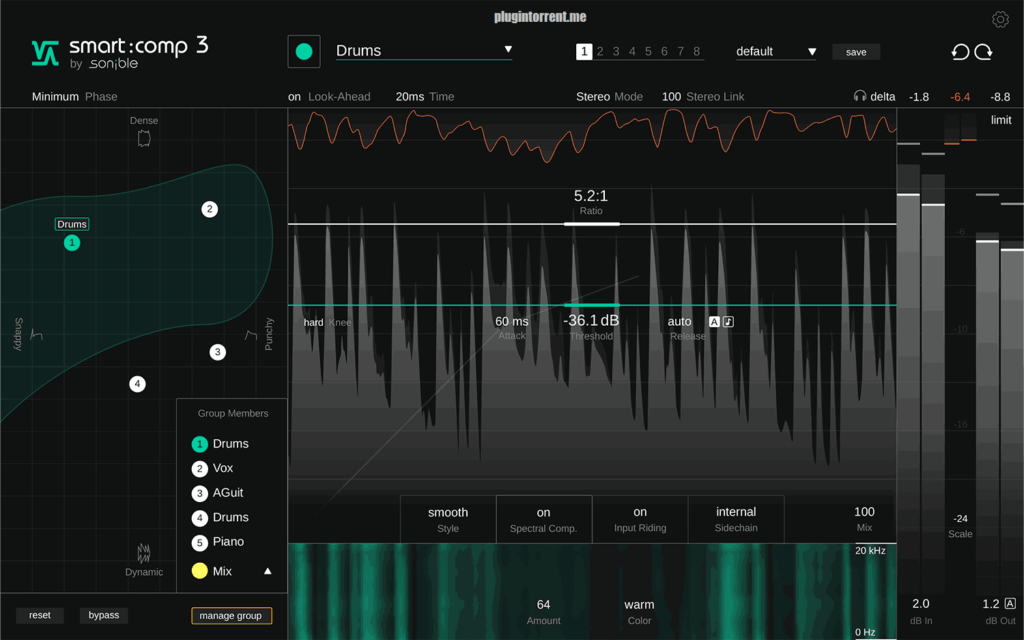Select state slot 8

(697, 52)
